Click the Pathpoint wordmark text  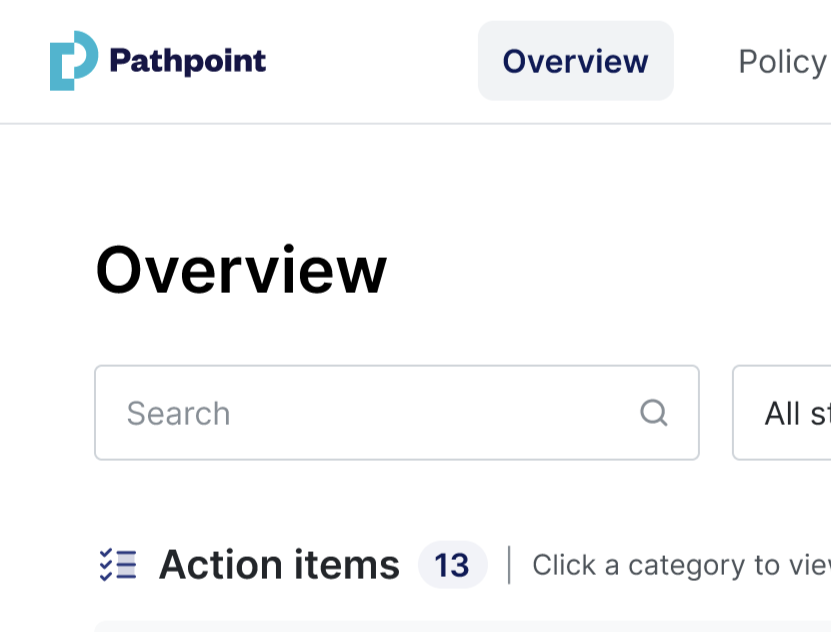click(187, 61)
